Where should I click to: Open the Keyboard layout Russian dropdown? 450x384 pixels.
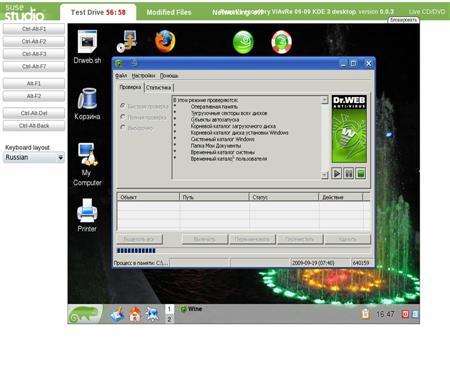[34, 157]
